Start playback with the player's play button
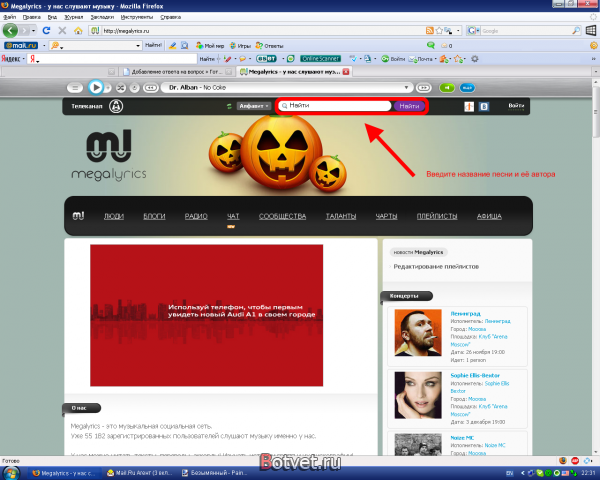Screen dimensions: 600x480 tap(96, 88)
